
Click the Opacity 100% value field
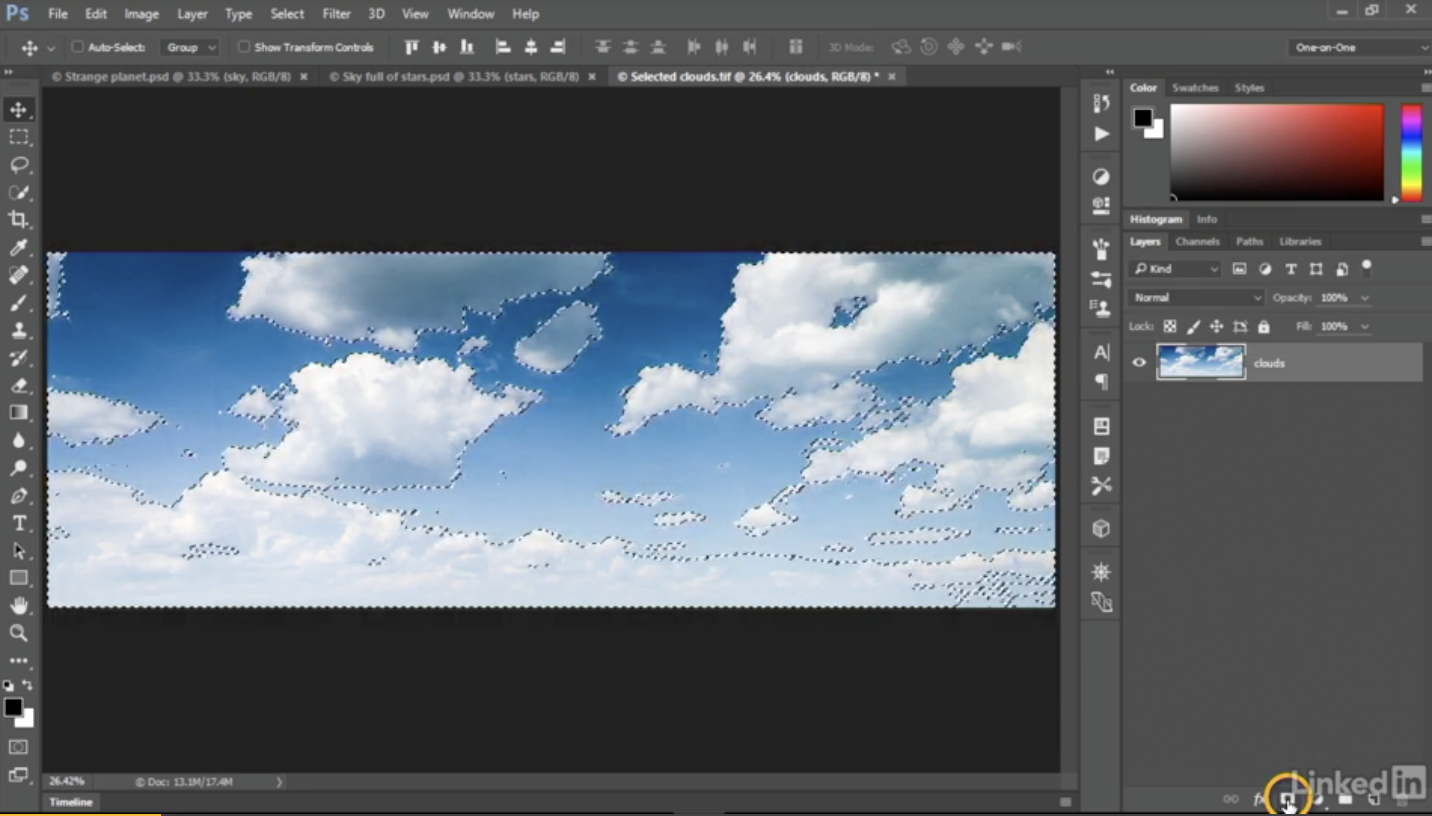[1335, 298]
